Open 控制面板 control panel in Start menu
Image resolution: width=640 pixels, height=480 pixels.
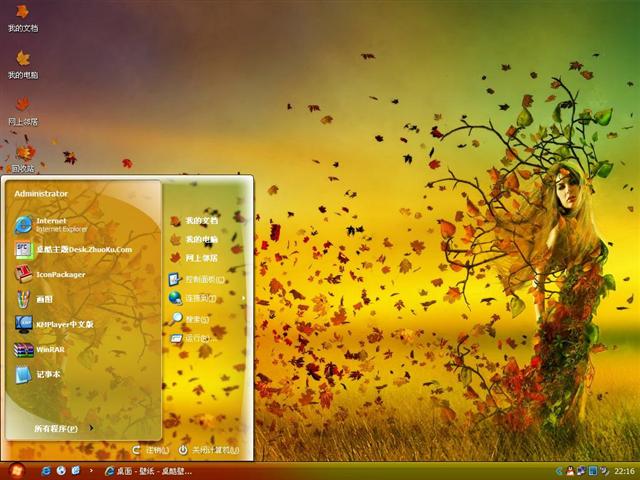coord(197,280)
